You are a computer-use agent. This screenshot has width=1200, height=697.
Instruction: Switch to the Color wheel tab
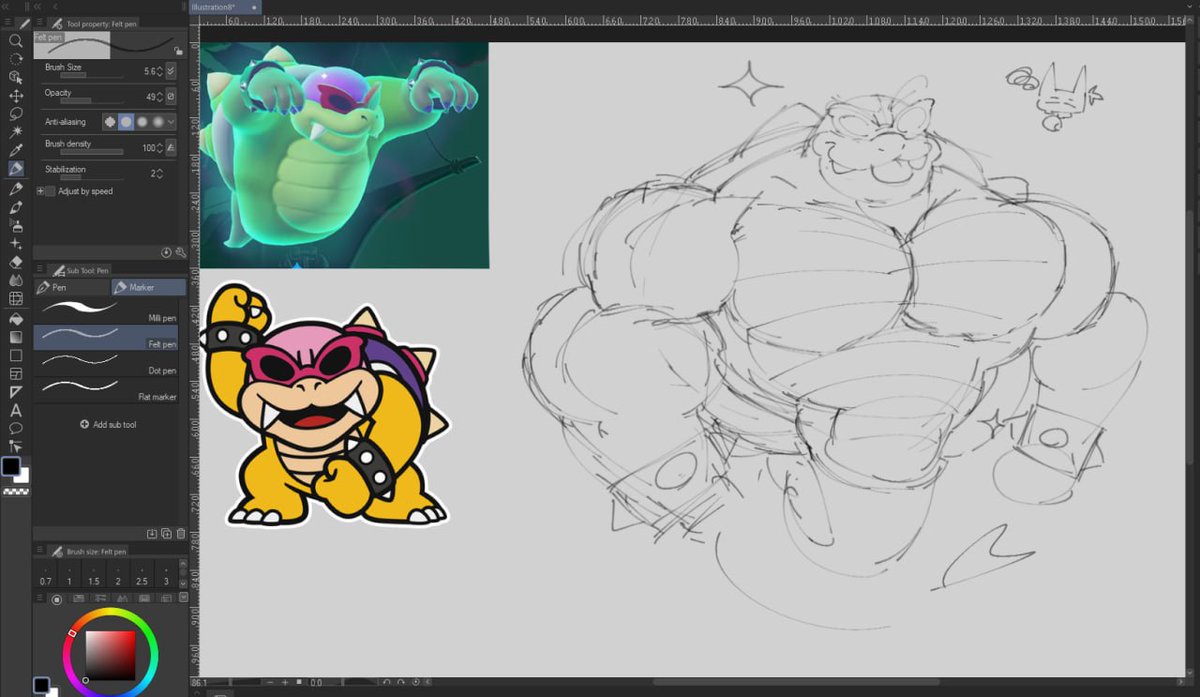pos(56,599)
